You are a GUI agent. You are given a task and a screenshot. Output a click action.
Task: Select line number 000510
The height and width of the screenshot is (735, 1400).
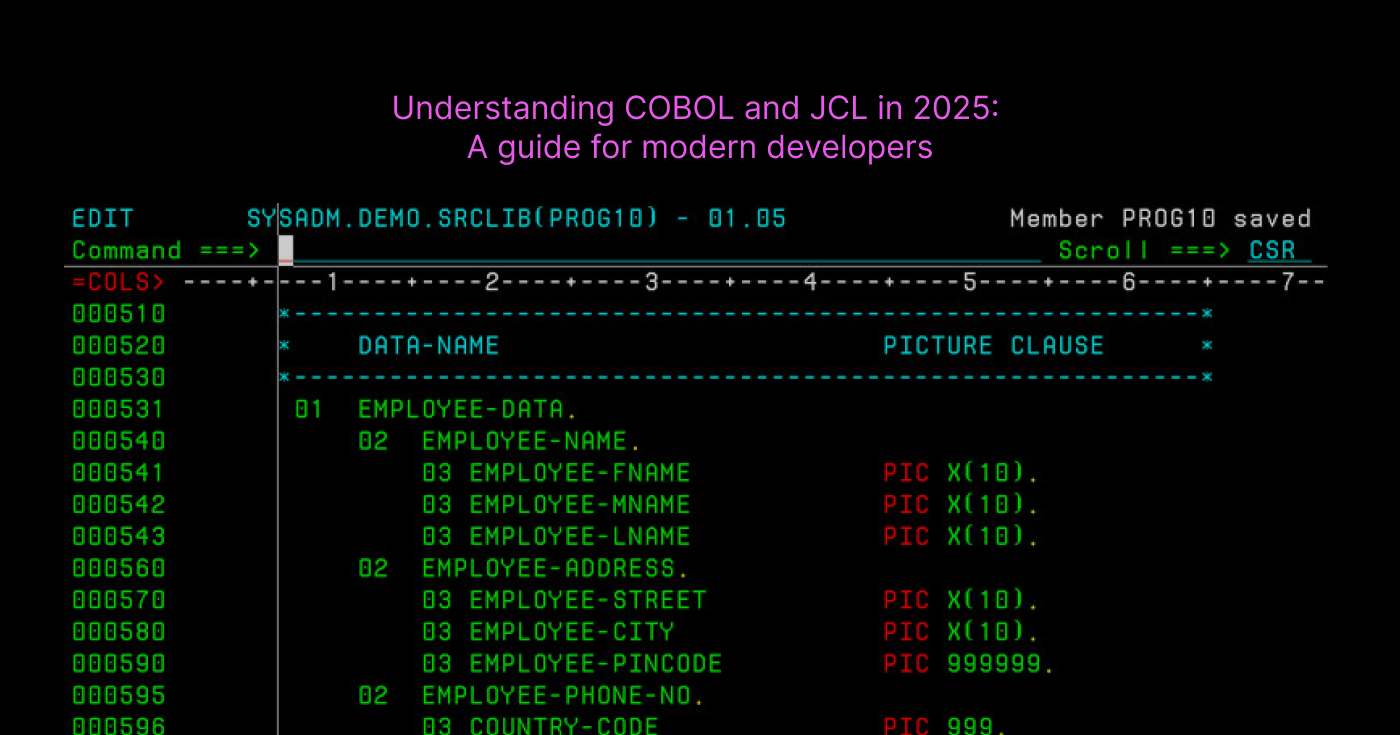[x=119, y=314]
